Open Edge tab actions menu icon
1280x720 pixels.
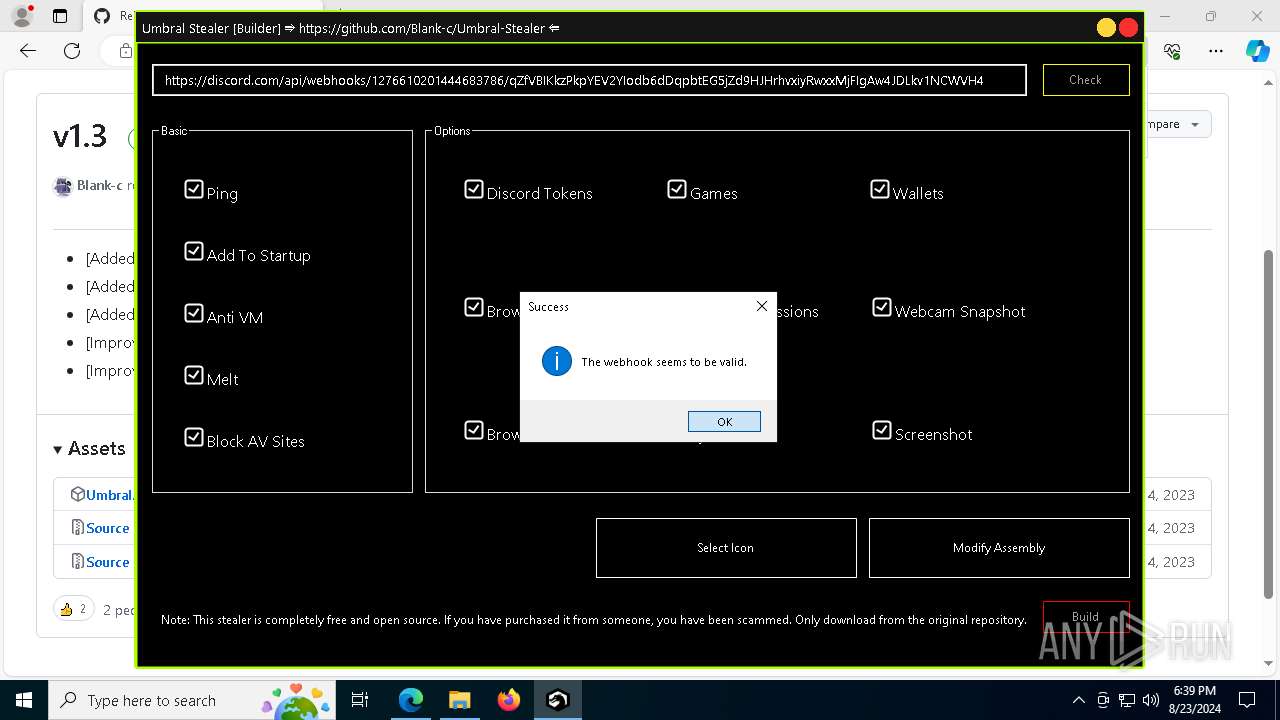(x=60, y=16)
